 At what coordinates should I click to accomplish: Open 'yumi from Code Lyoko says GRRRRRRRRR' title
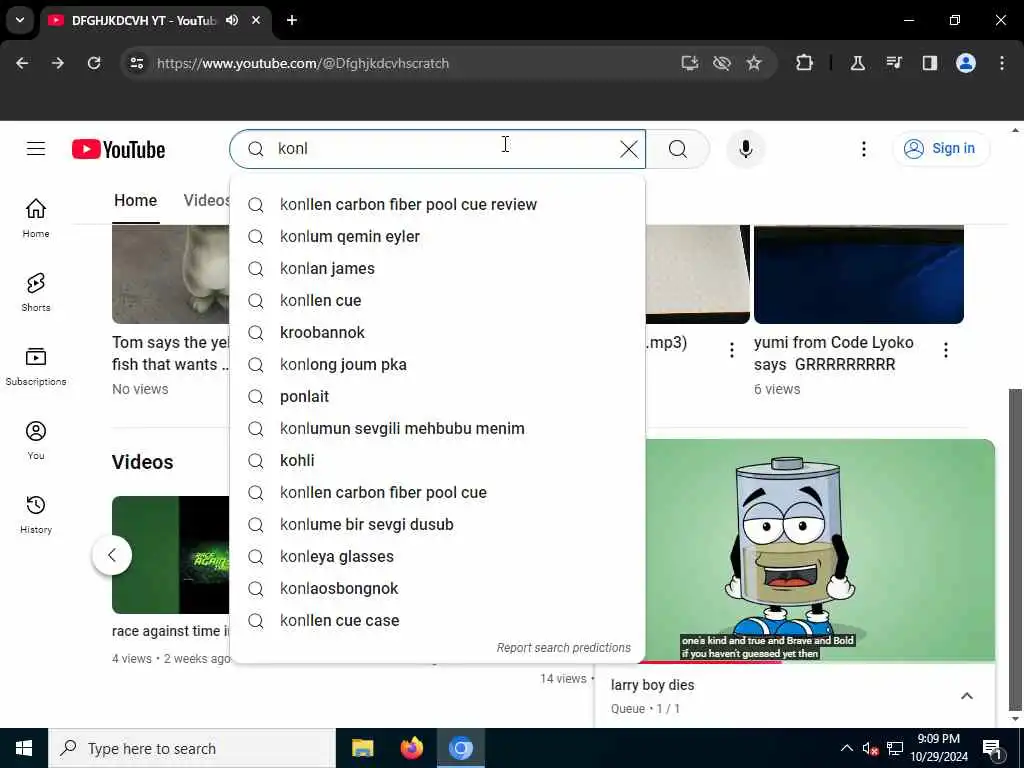(834, 353)
